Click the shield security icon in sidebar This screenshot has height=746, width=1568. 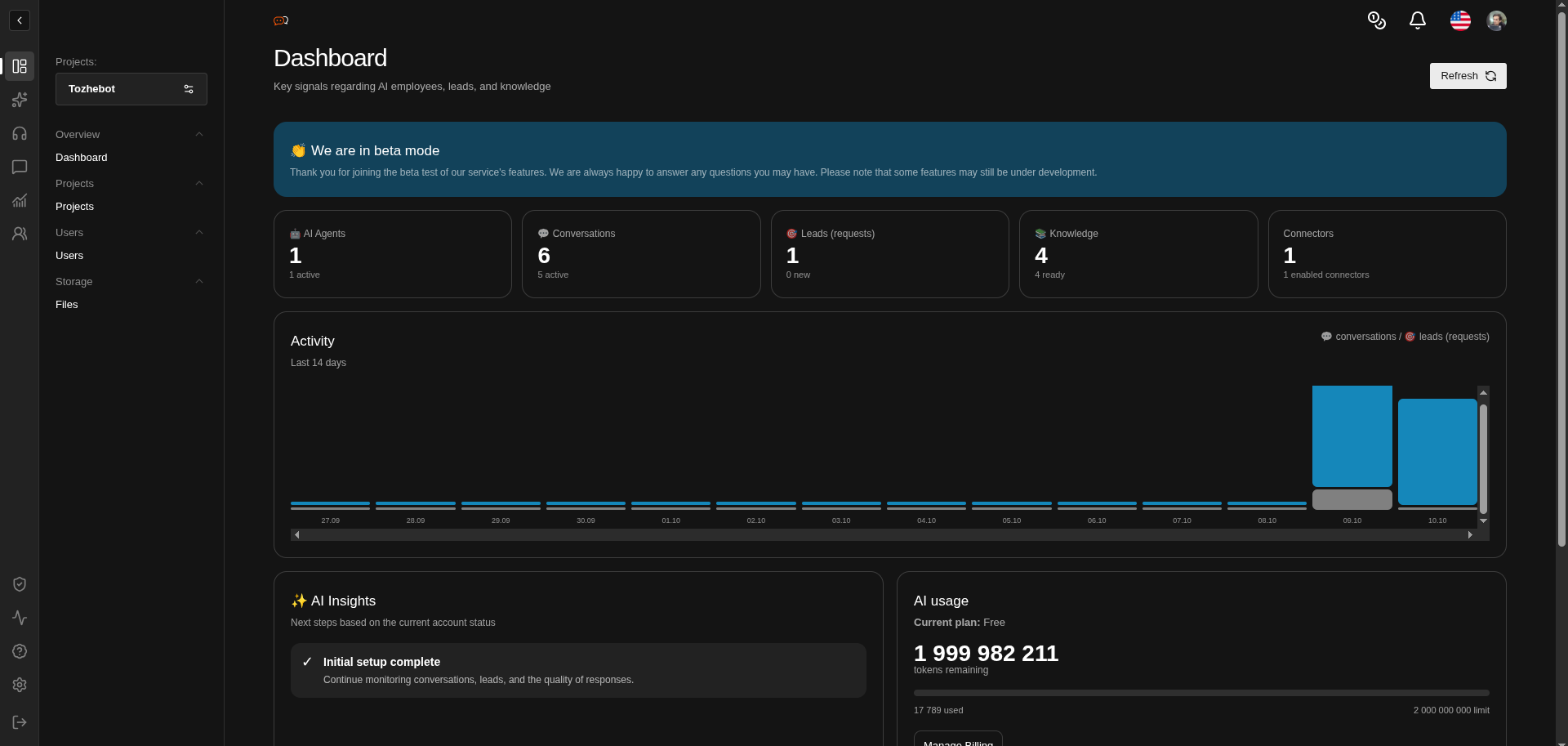(x=20, y=584)
